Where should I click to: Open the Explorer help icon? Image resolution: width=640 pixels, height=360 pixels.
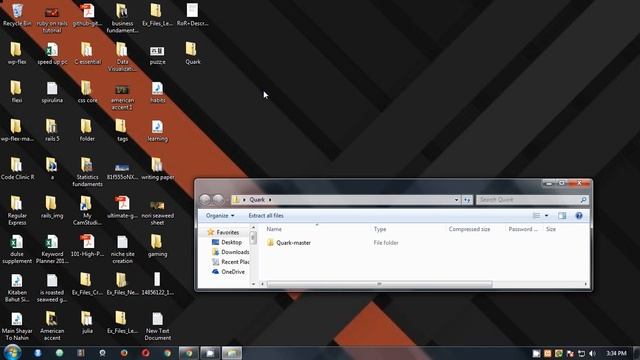(x=578, y=216)
